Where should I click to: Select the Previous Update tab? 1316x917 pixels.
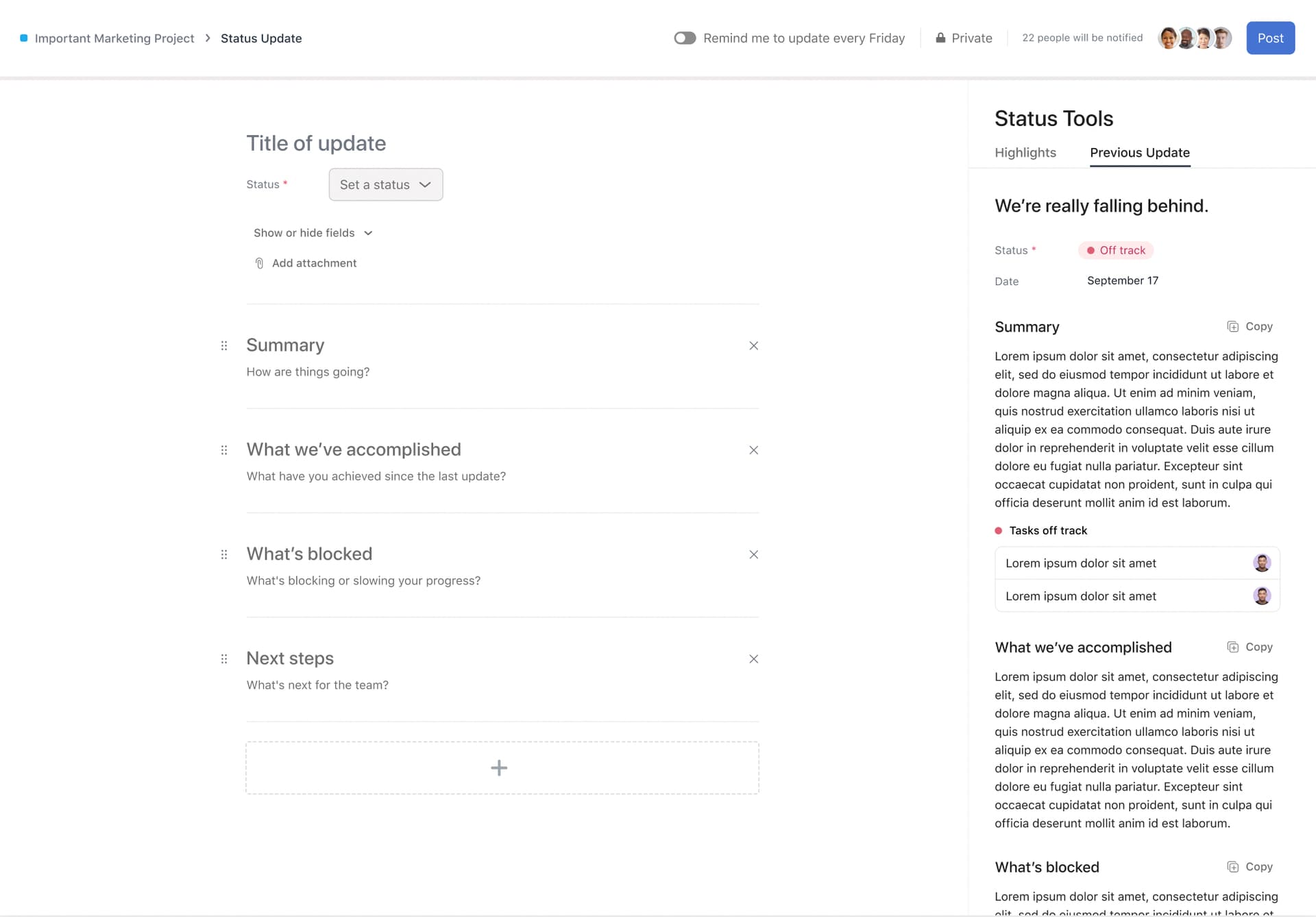(1139, 153)
